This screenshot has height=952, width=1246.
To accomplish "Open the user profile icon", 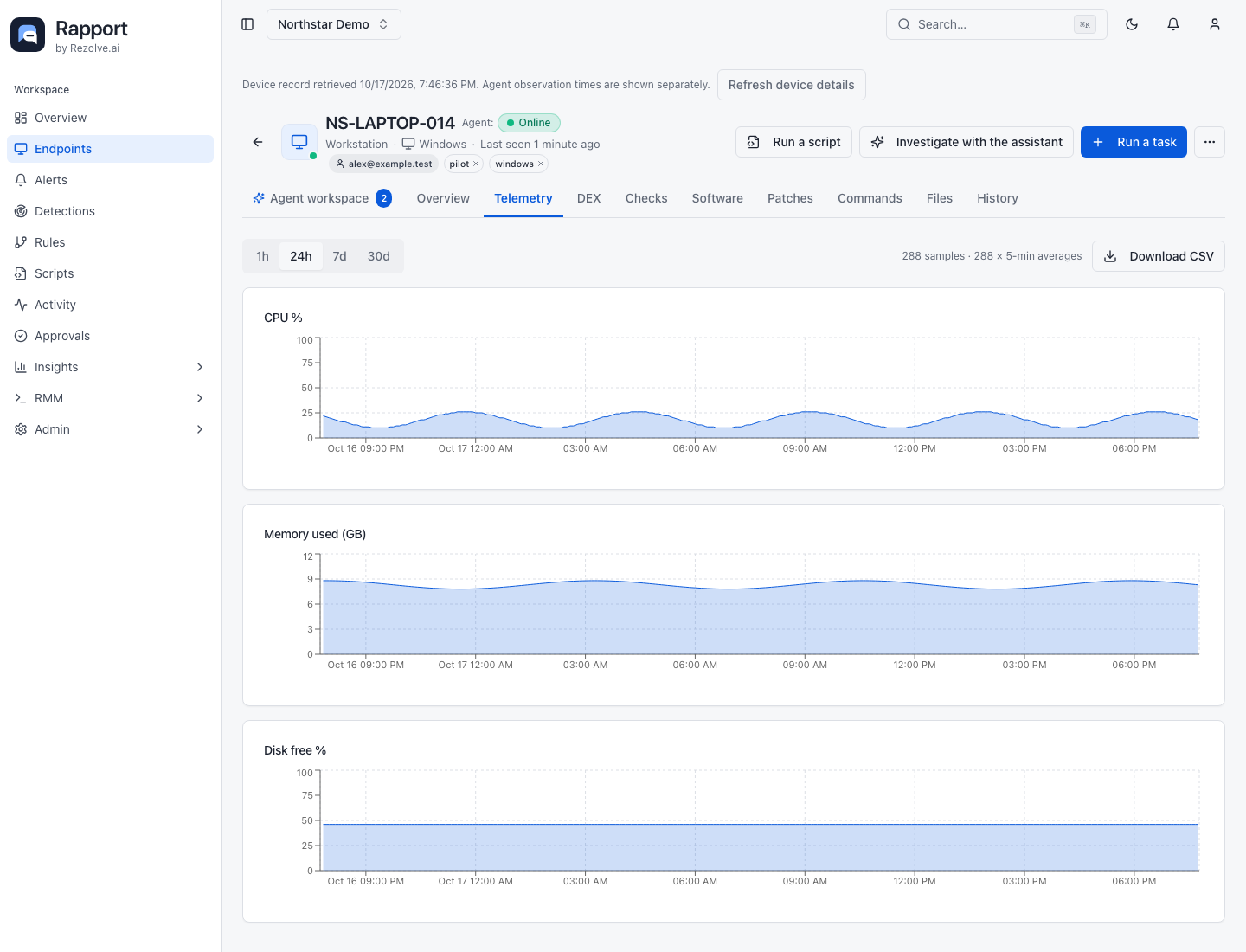I will 1215,24.
